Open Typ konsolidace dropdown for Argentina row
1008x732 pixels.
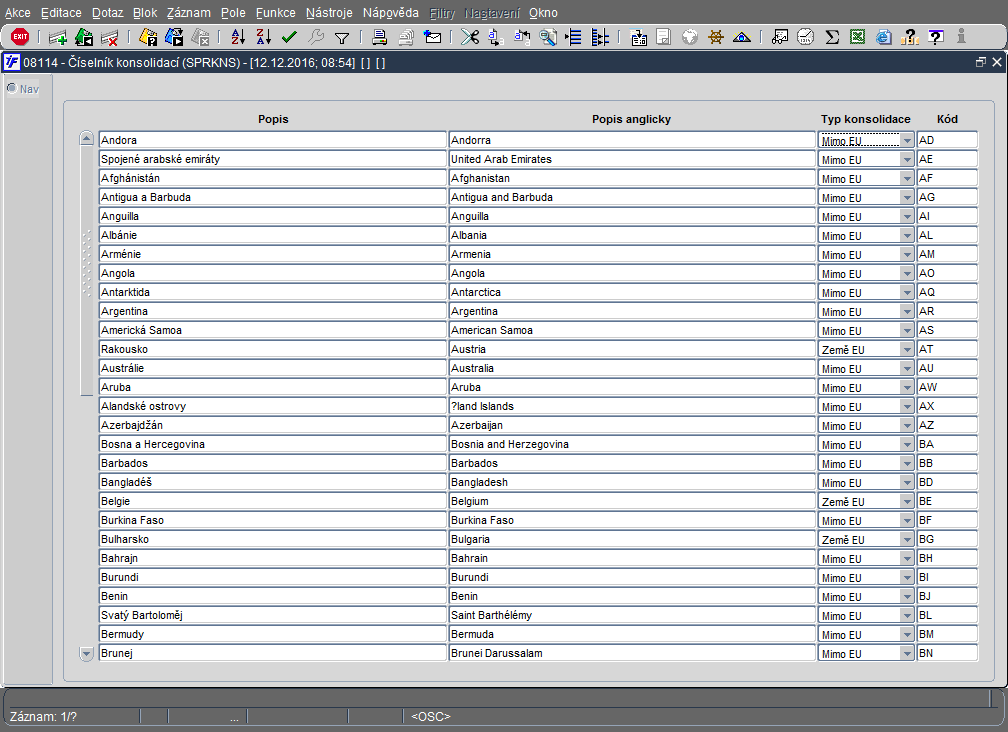click(906, 311)
